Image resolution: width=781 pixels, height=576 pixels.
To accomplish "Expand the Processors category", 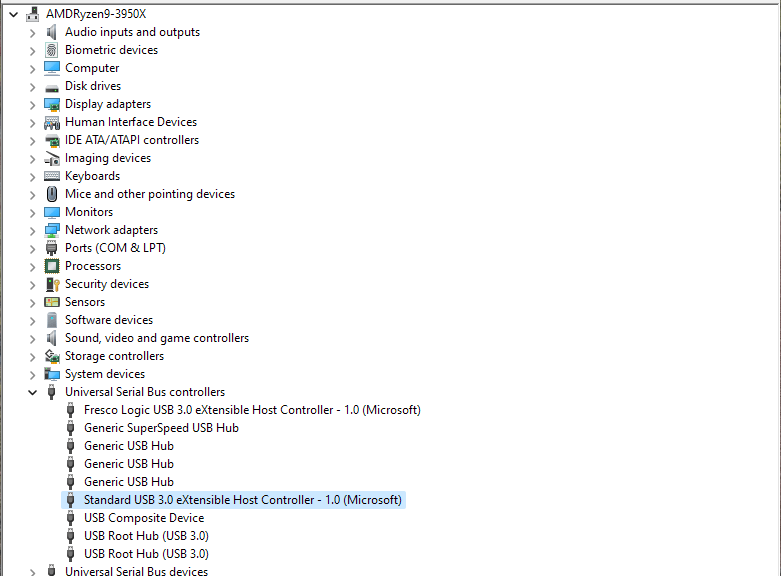I will pos(32,267).
